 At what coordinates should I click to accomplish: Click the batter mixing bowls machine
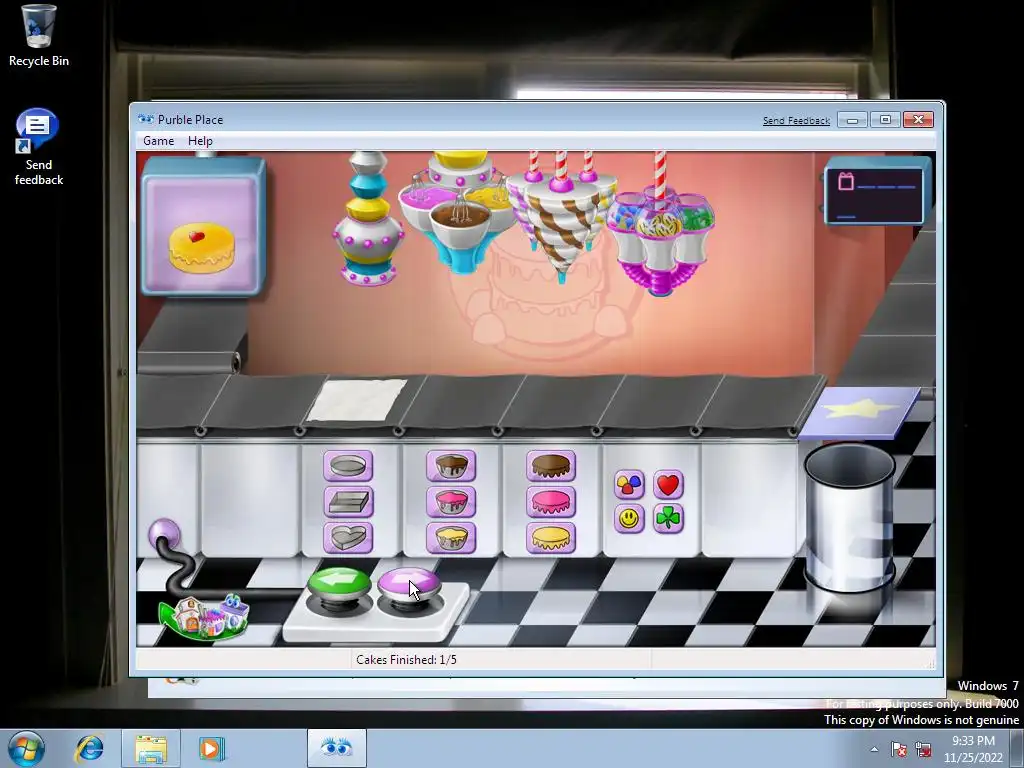(x=458, y=212)
